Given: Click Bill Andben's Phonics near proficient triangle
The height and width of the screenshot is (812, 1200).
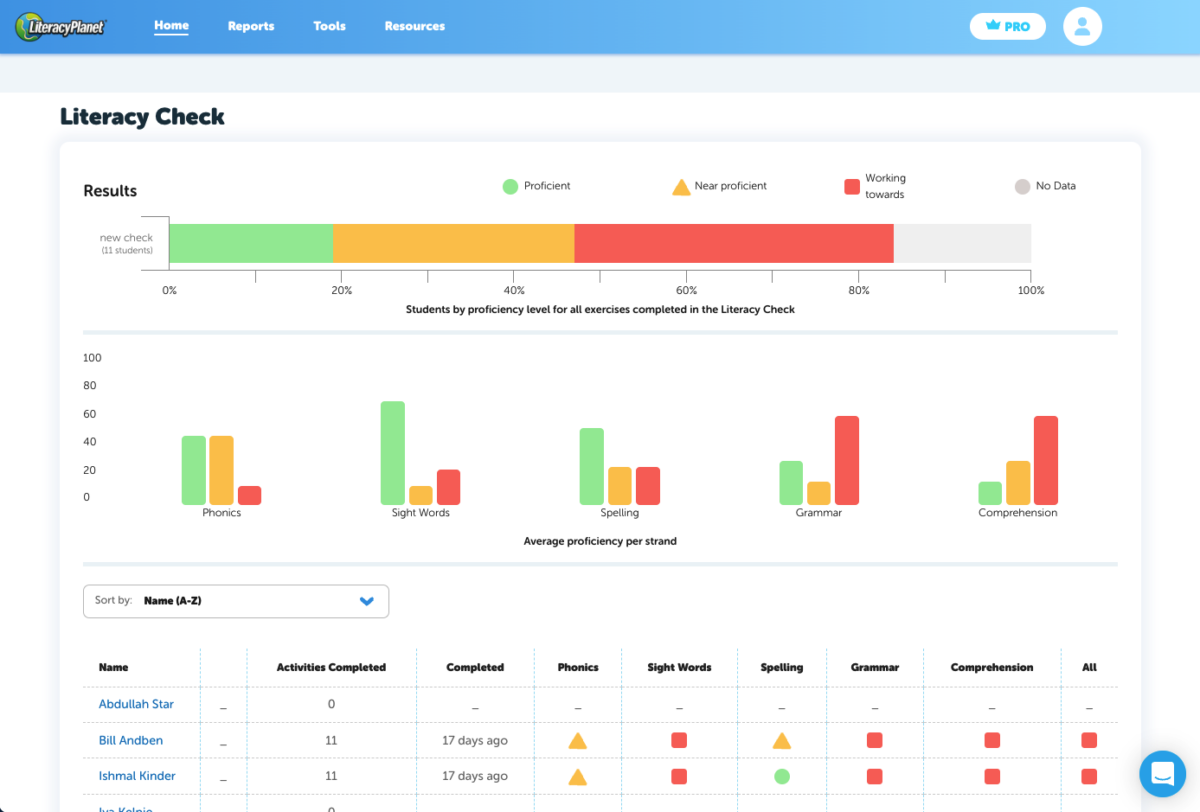Looking at the screenshot, I should 577,741.
